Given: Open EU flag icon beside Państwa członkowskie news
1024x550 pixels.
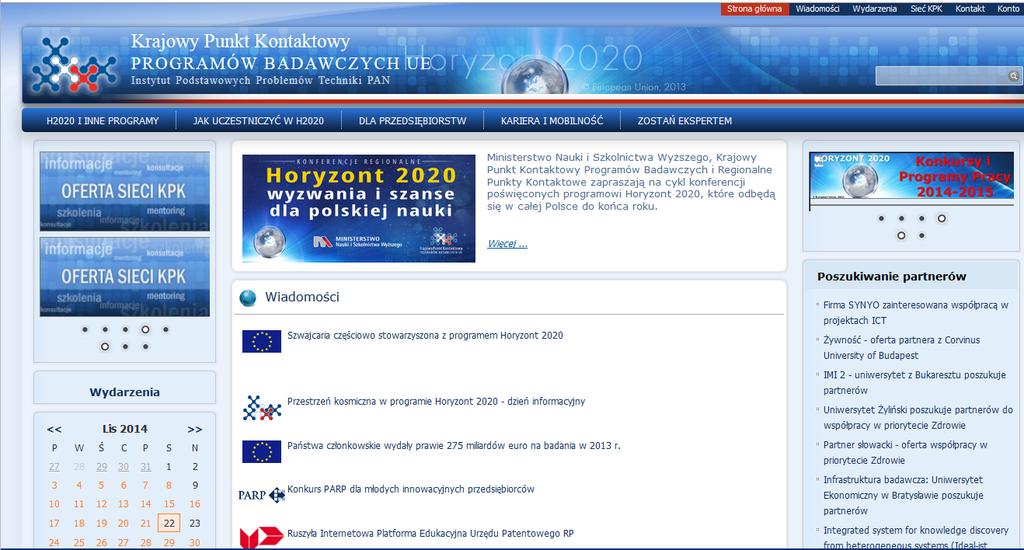Looking at the screenshot, I should 261,451.
